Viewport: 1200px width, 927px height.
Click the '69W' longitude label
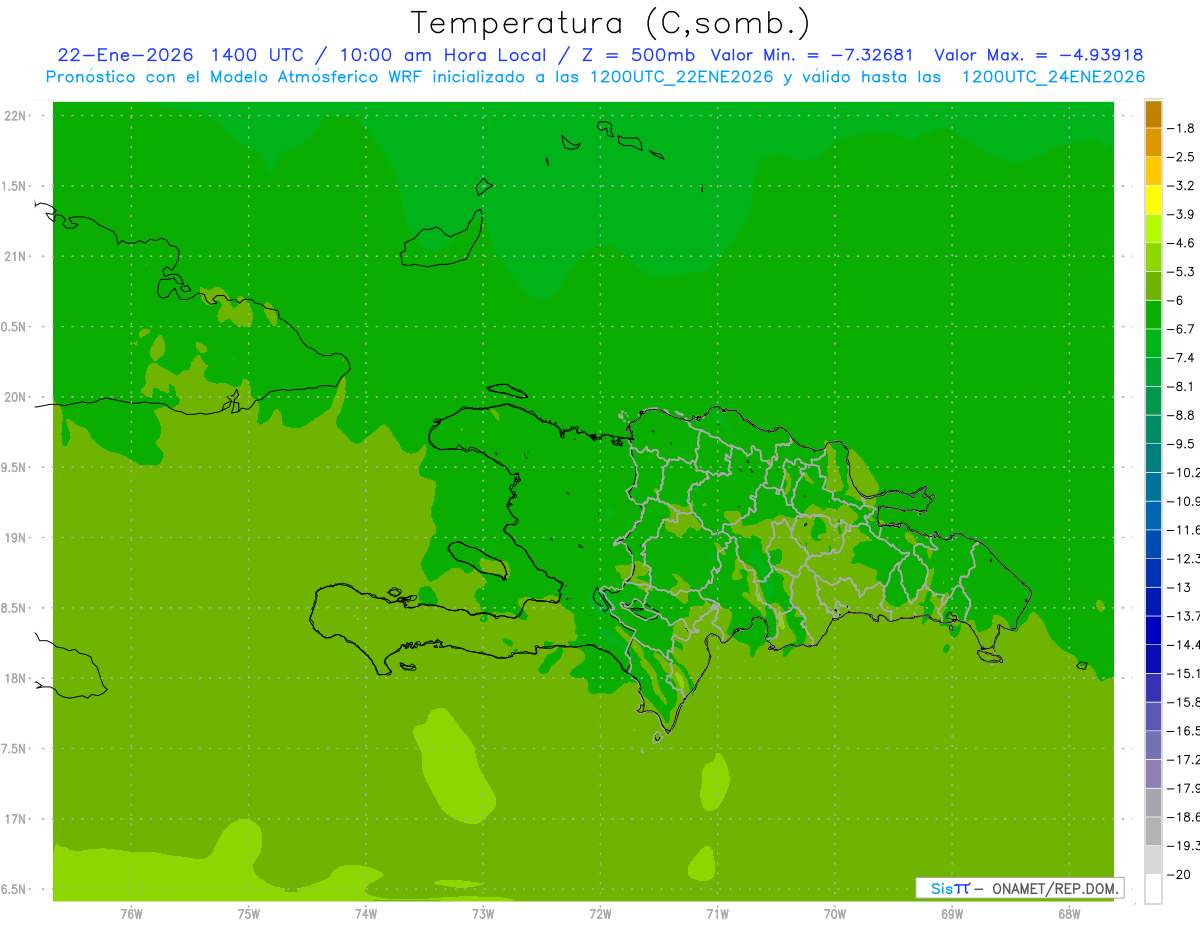(952, 914)
